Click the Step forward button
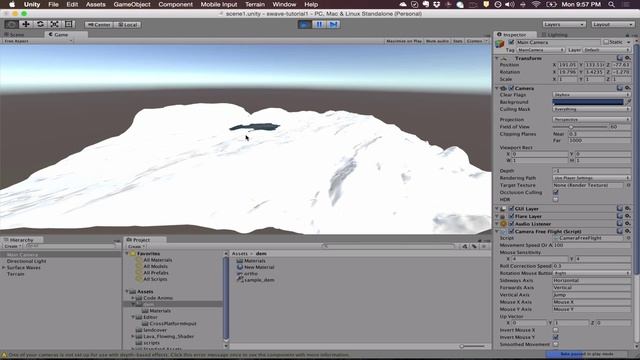The image size is (640, 360). tap(333, 24)
